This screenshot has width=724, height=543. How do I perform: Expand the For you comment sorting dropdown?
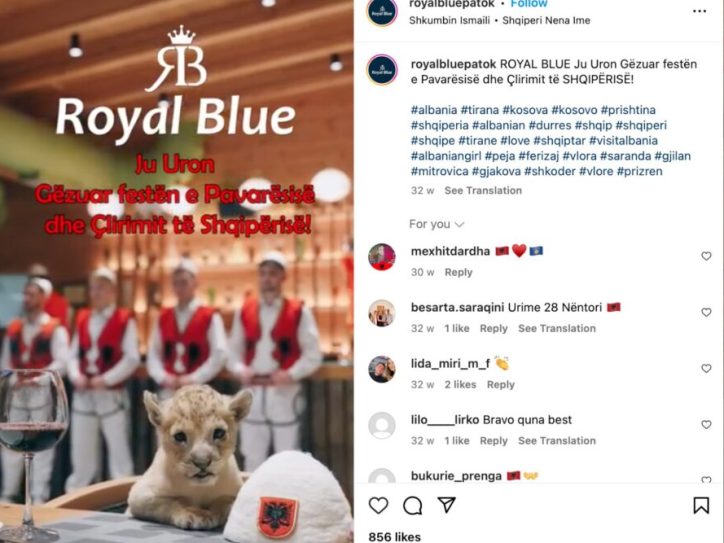point(436,224)
